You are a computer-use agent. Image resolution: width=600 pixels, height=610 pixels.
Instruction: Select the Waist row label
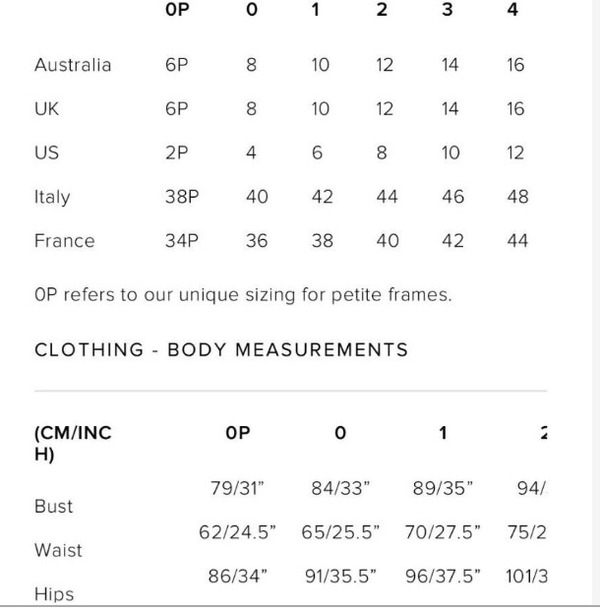pos(58,550)
